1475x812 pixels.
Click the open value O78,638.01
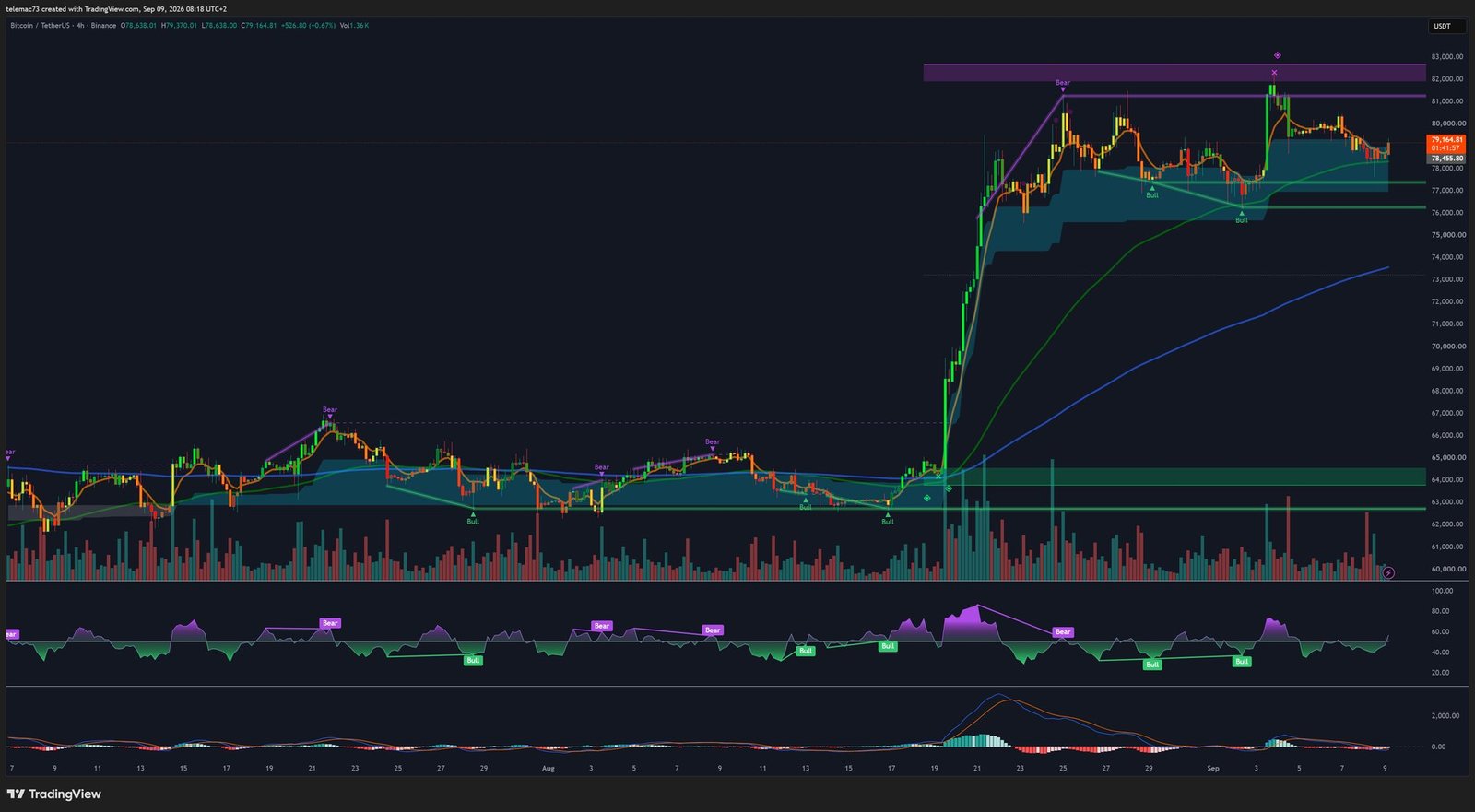pos(138,25)
